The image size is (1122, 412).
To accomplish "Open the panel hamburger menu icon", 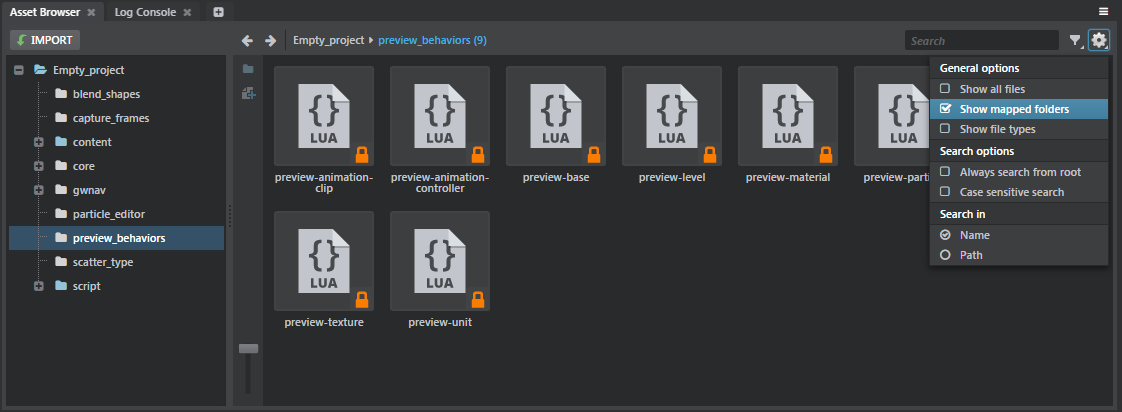I will [x=1103, y=12].
